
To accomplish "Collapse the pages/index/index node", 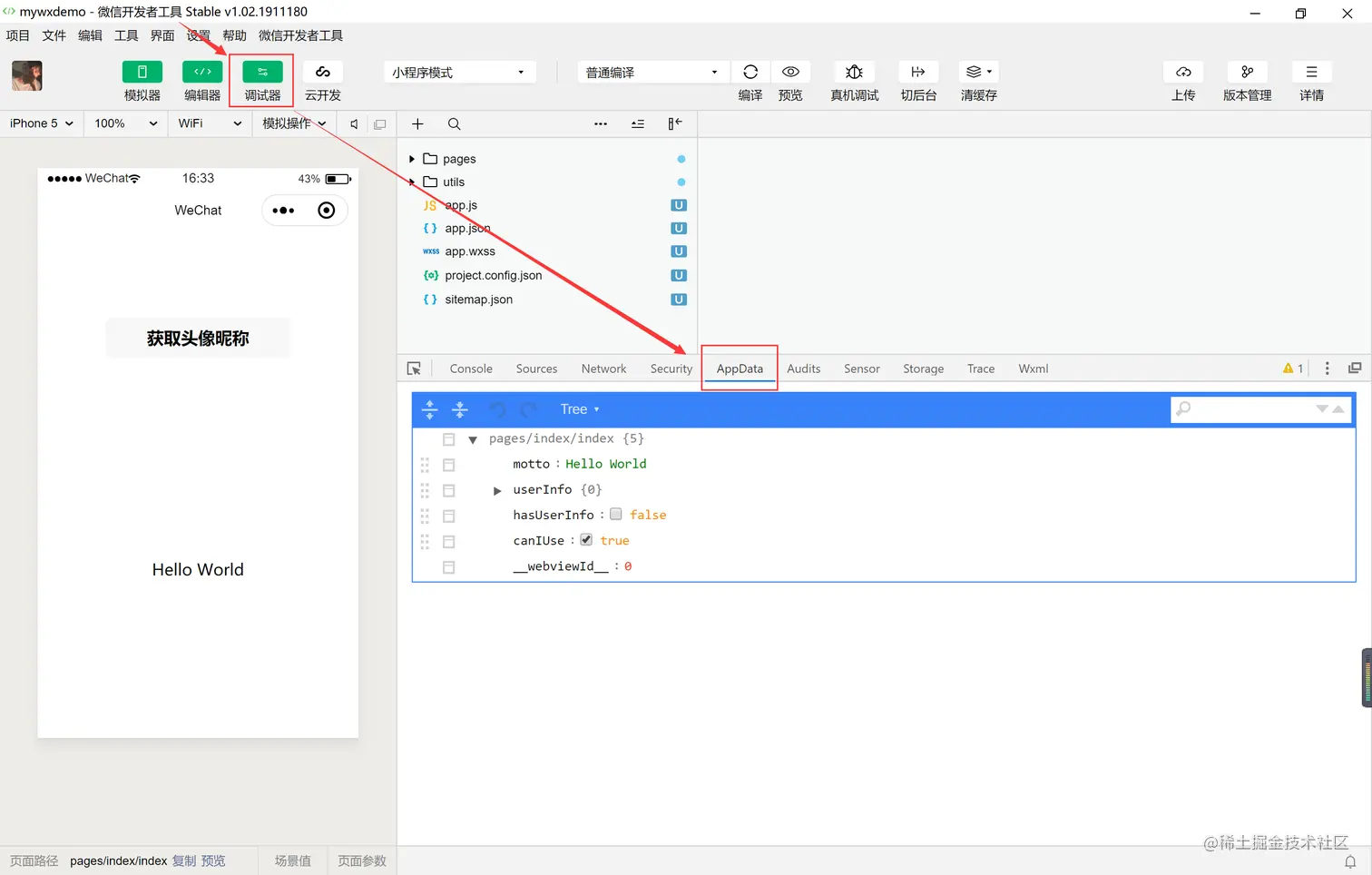I will pos(473,439).
